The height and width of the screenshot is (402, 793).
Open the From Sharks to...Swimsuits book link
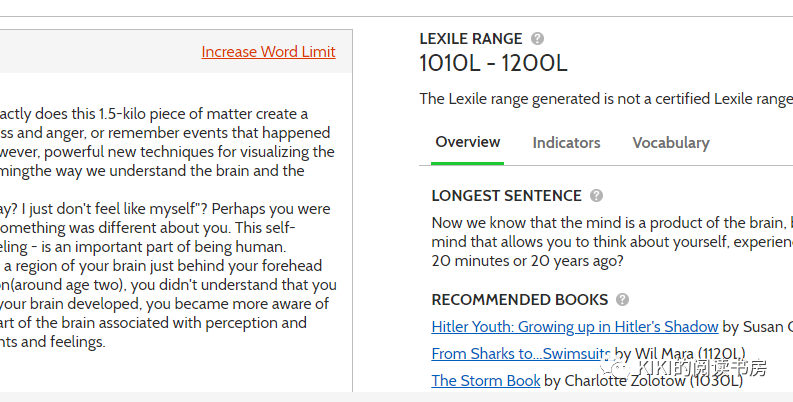click(521, 353)
